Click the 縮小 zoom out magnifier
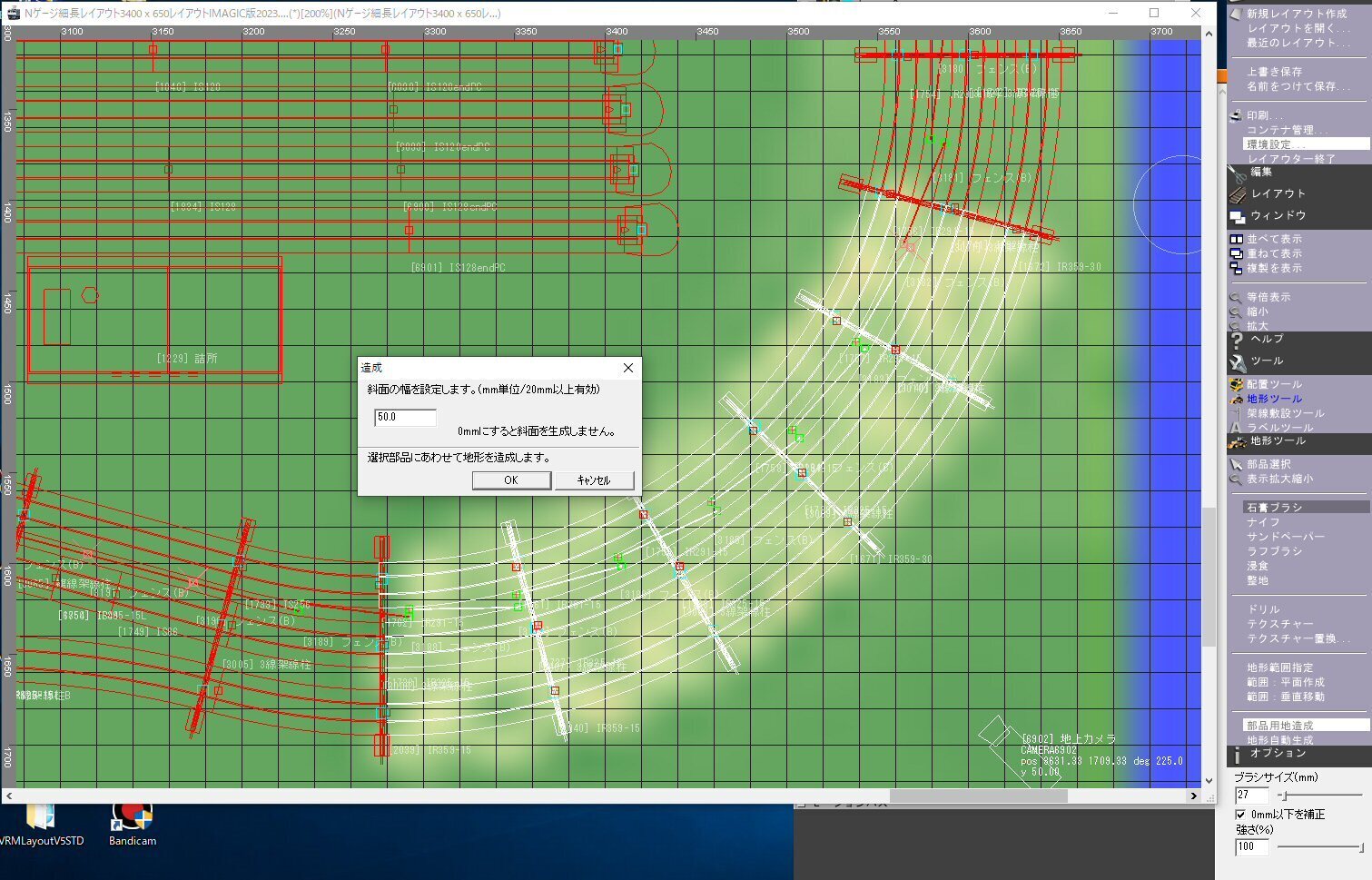Viewport: 1372px width, 880px height. coord(1236,311)
